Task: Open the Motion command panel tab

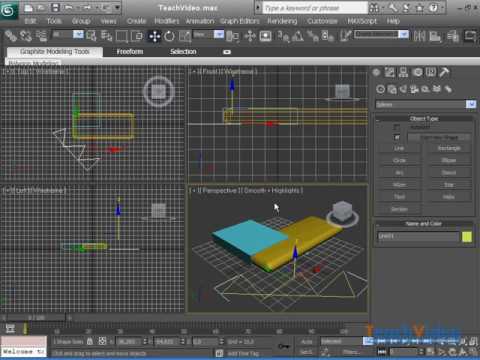Action: tap(417, 72)
